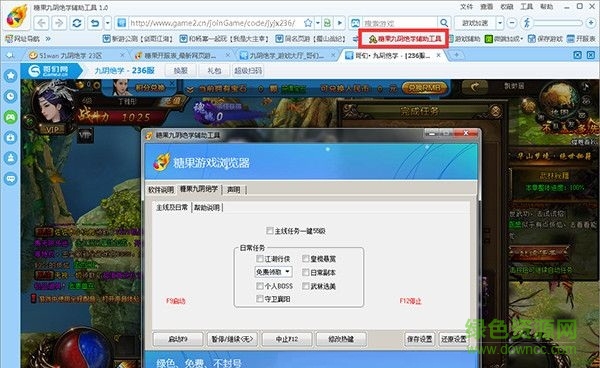
Task: Select the 主线及日常 sub-tab
Action: (172, 207)
